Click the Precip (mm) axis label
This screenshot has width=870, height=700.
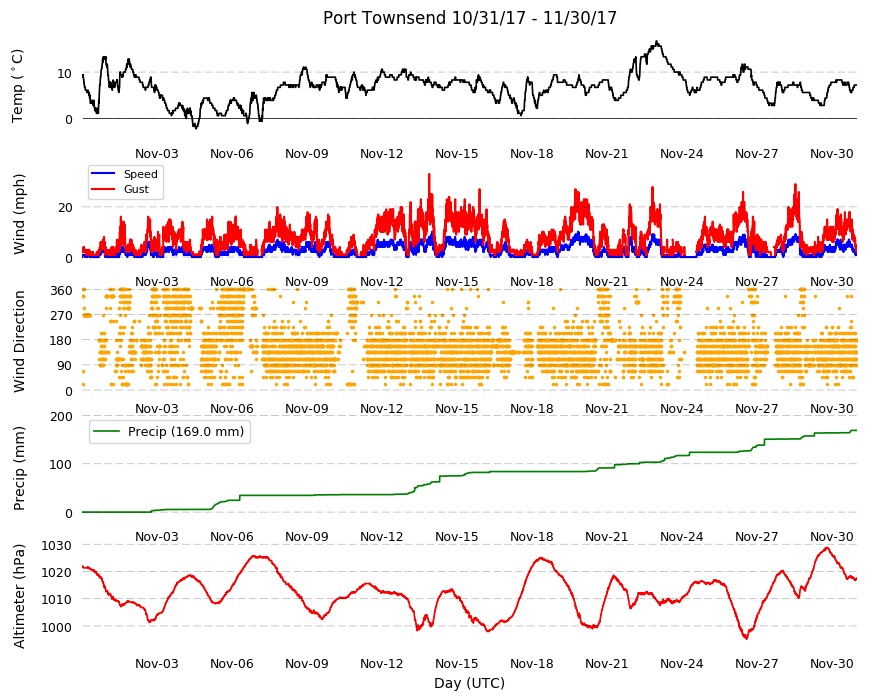coord(19,468)
